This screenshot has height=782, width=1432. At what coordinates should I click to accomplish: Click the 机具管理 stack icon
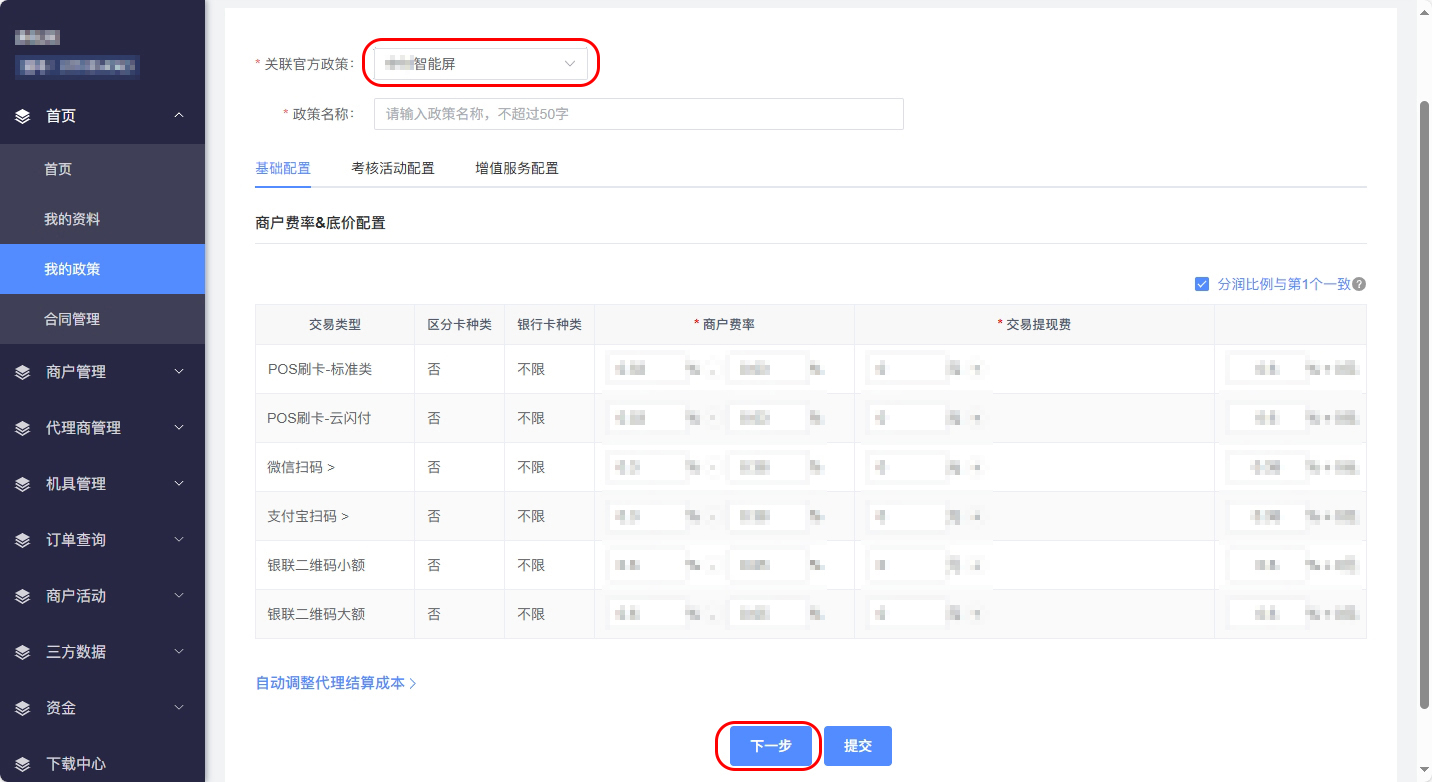click(23, 484)
